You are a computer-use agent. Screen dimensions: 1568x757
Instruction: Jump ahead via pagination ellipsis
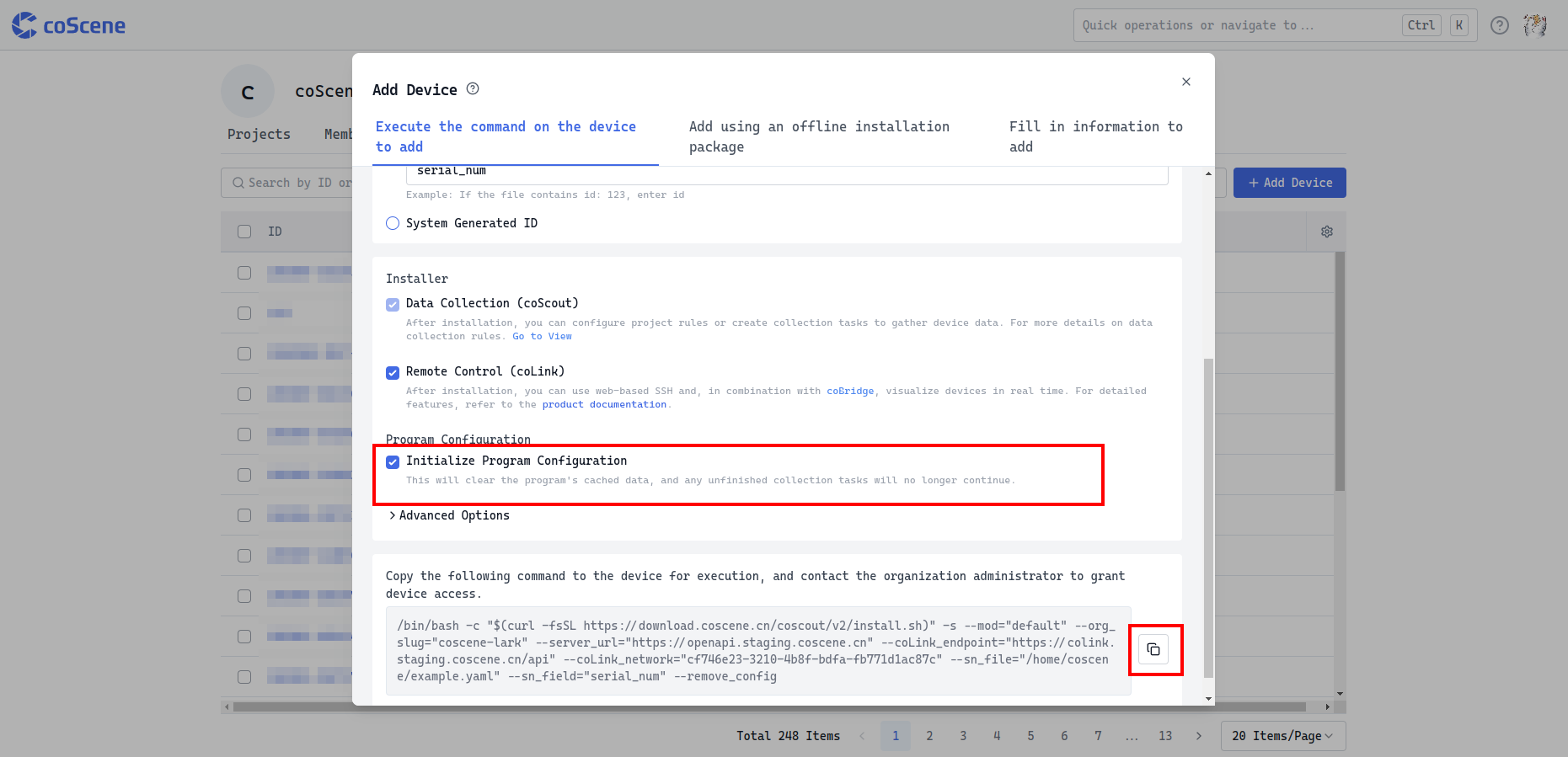pos(1132,736)
